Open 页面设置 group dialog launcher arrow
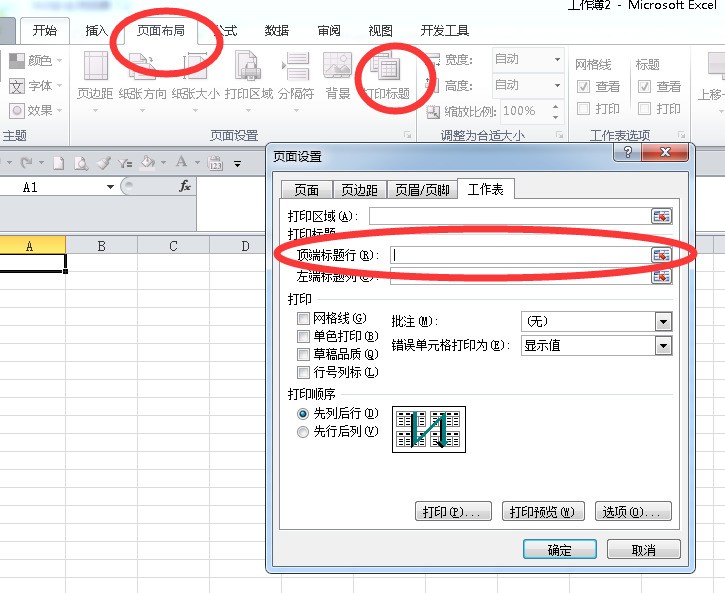This screenshot has height=593, width=725. click(407, 135)
